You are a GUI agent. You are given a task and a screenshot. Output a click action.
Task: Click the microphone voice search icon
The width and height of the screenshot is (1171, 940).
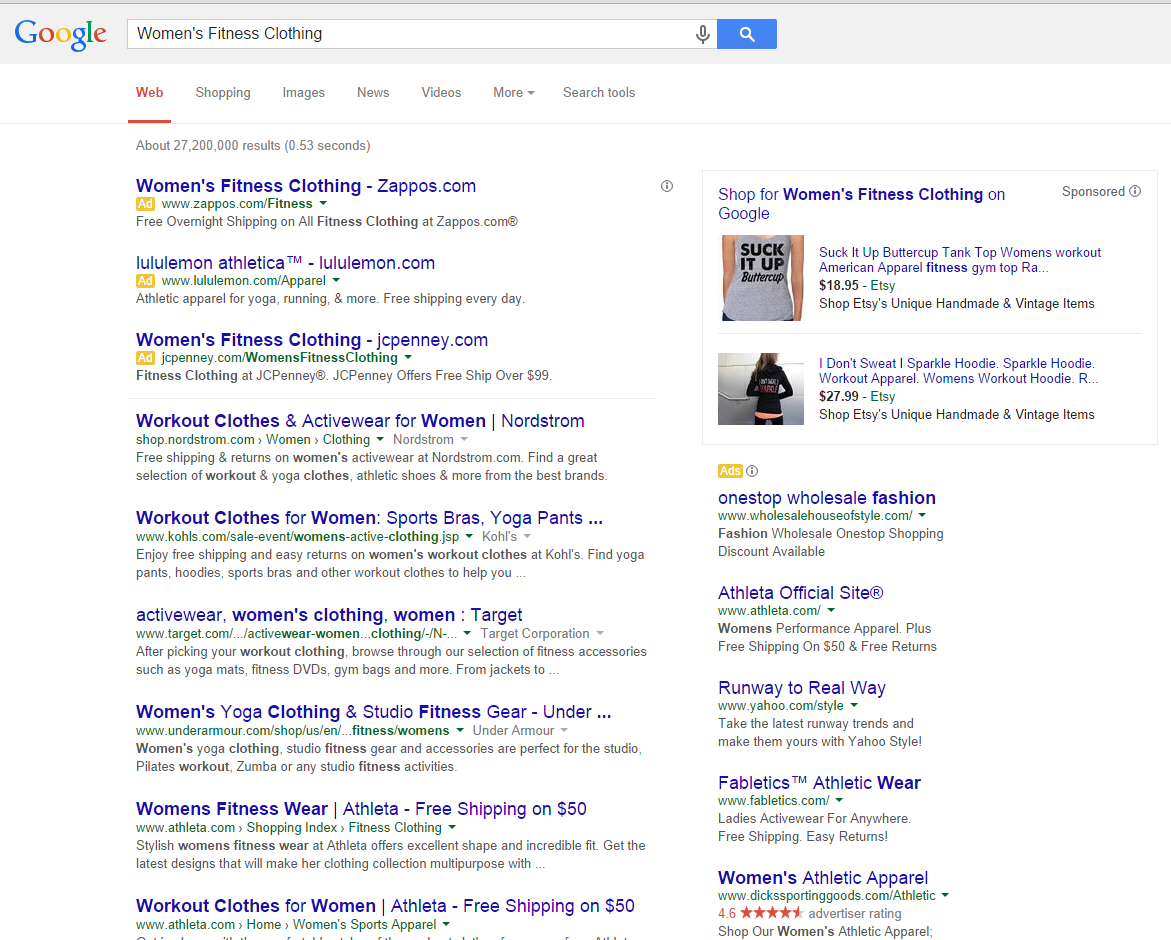pos(703,34)
